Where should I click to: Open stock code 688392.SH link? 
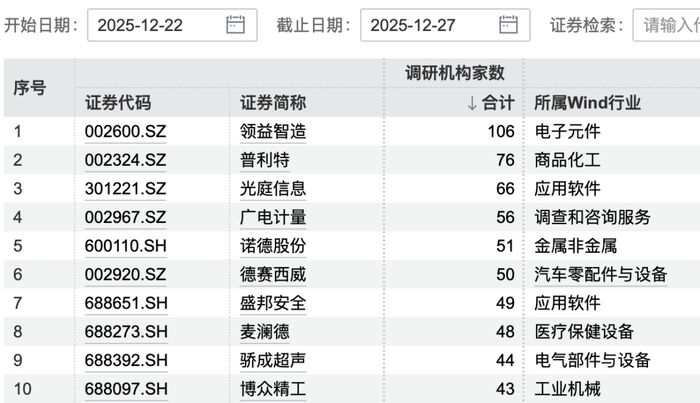point(126,360)
